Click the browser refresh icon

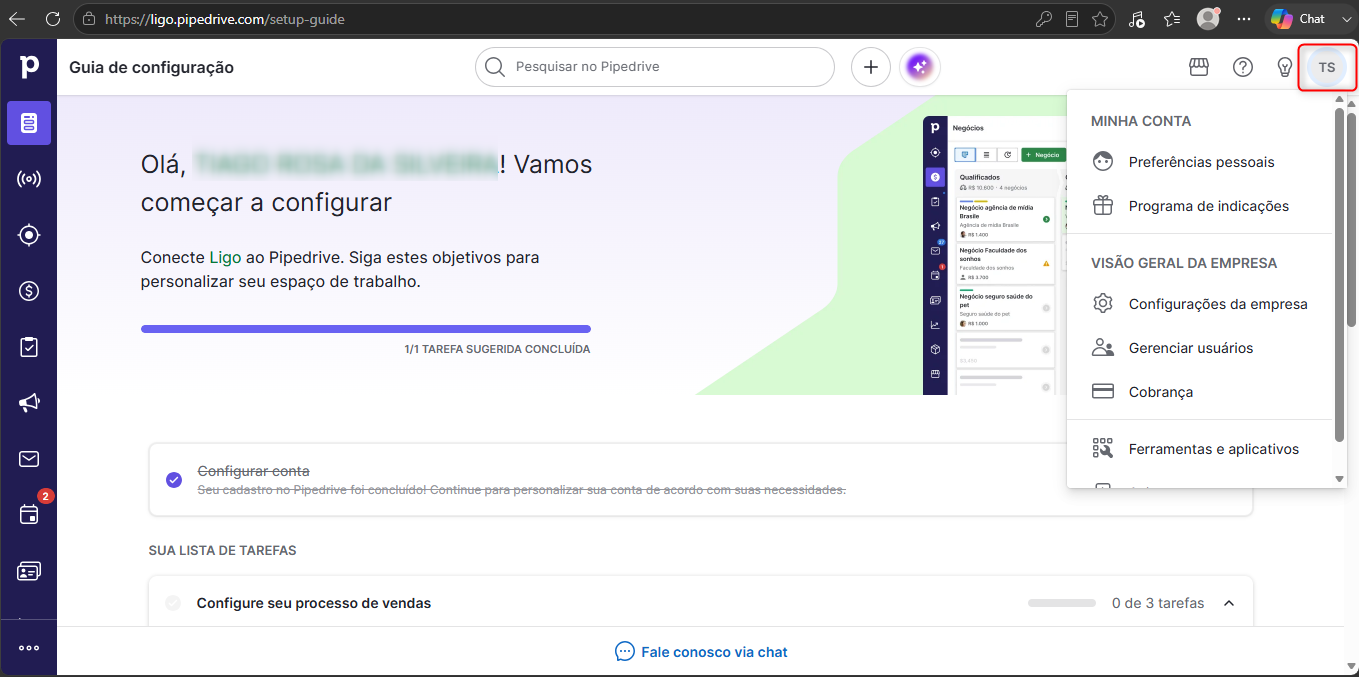53,19
